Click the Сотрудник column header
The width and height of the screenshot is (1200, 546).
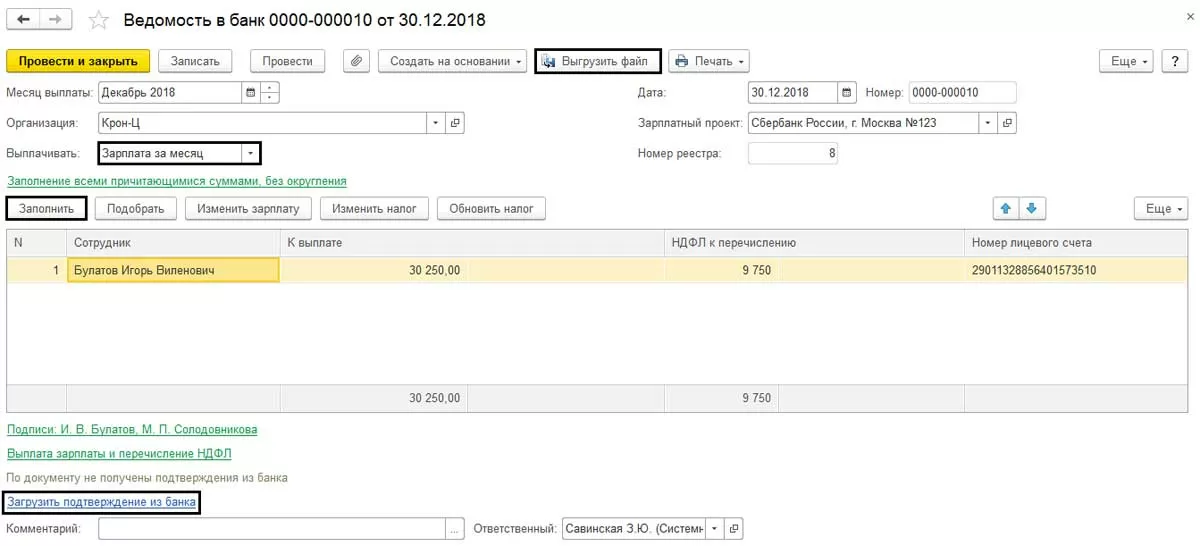coord(173,242)
